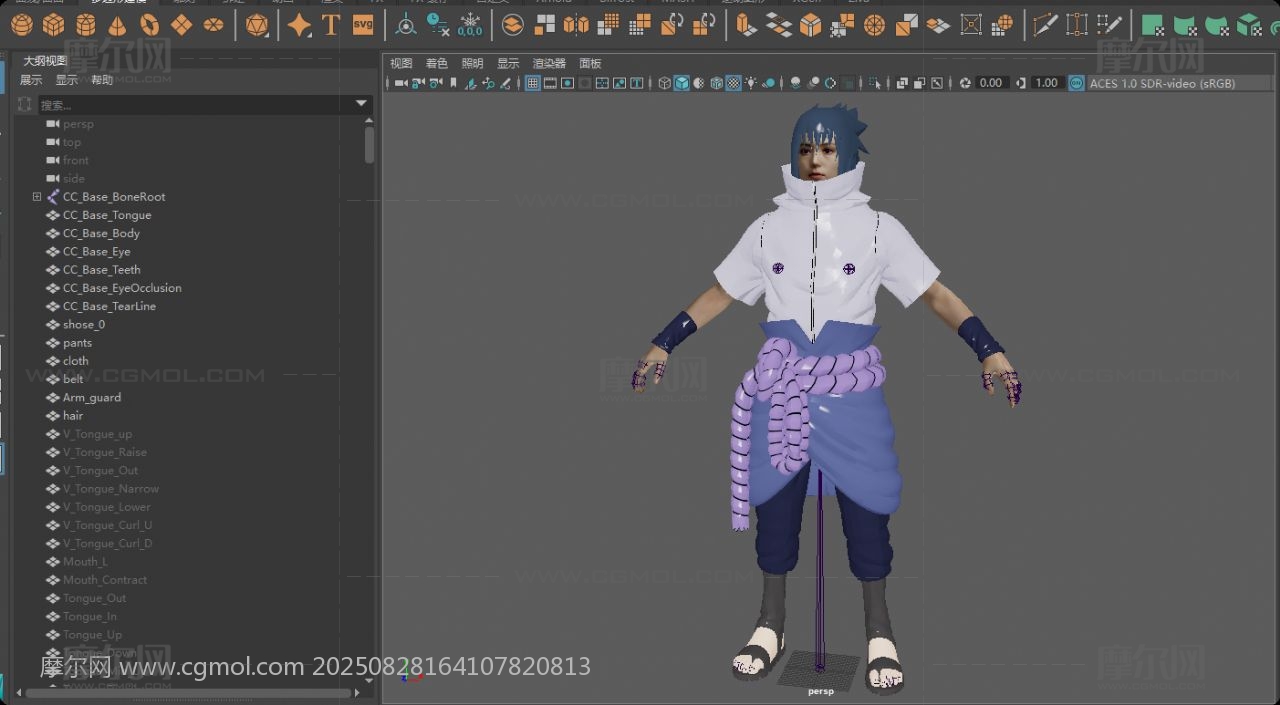
Task: Toggle the resolution gate viewport button
Action: tap(567, 83)
